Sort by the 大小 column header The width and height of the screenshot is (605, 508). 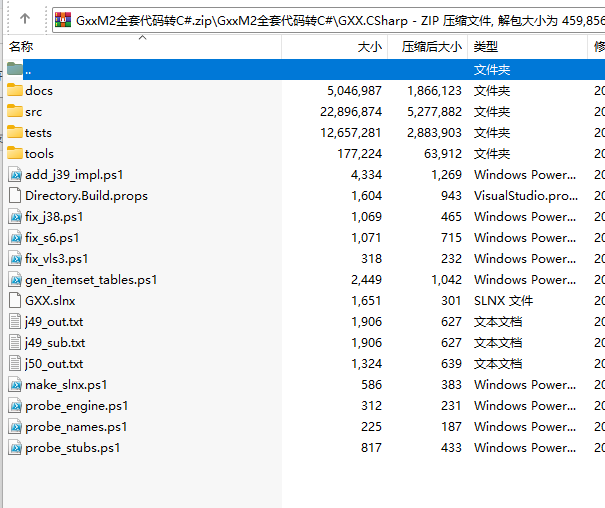tap(335, 47)
